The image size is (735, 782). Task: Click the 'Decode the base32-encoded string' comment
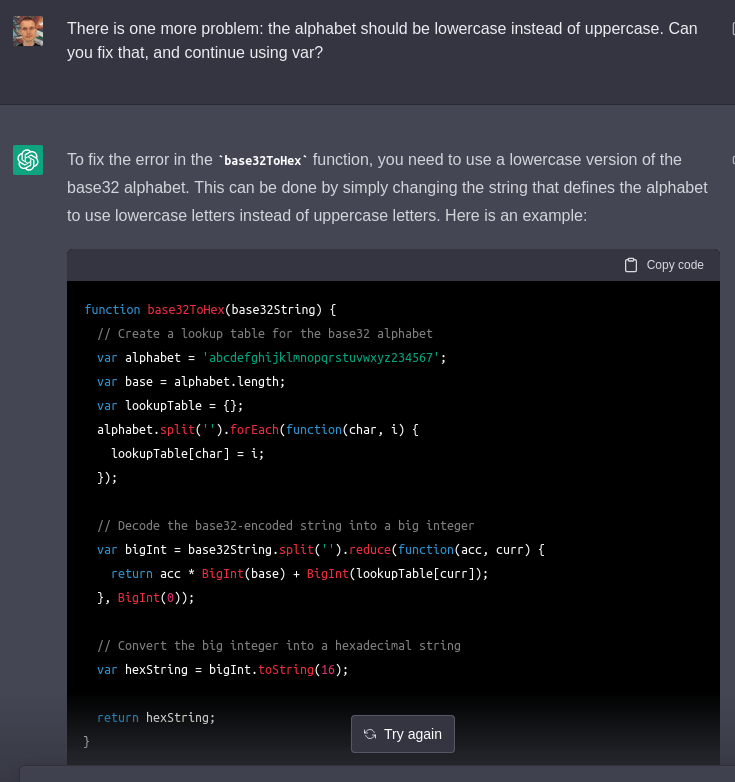[285, 525]
